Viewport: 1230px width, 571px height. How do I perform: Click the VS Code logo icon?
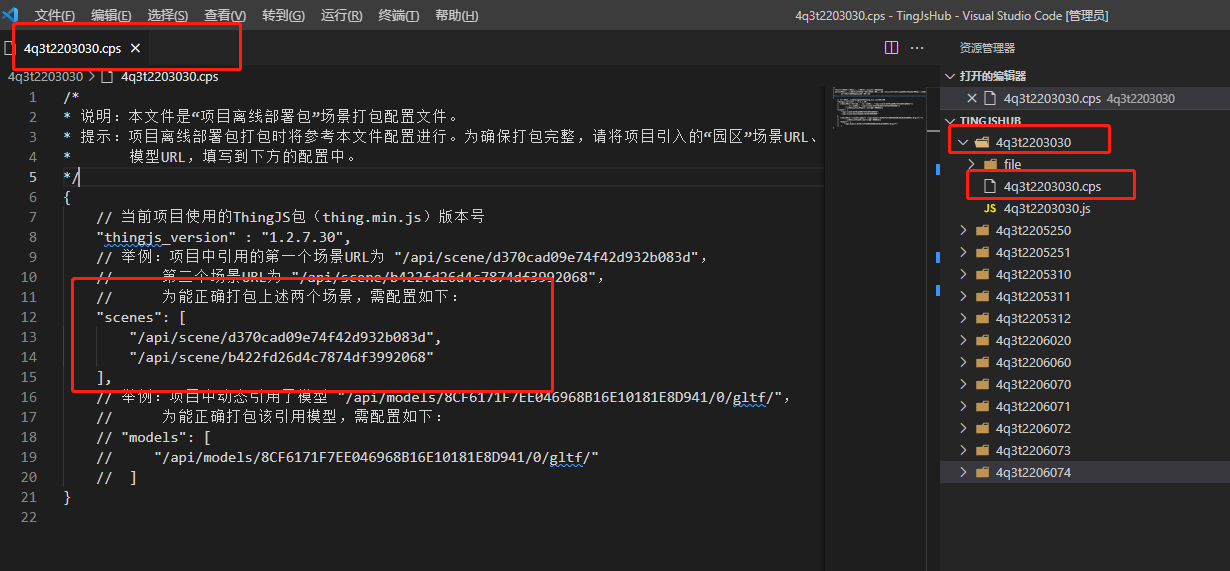(11, 15)
